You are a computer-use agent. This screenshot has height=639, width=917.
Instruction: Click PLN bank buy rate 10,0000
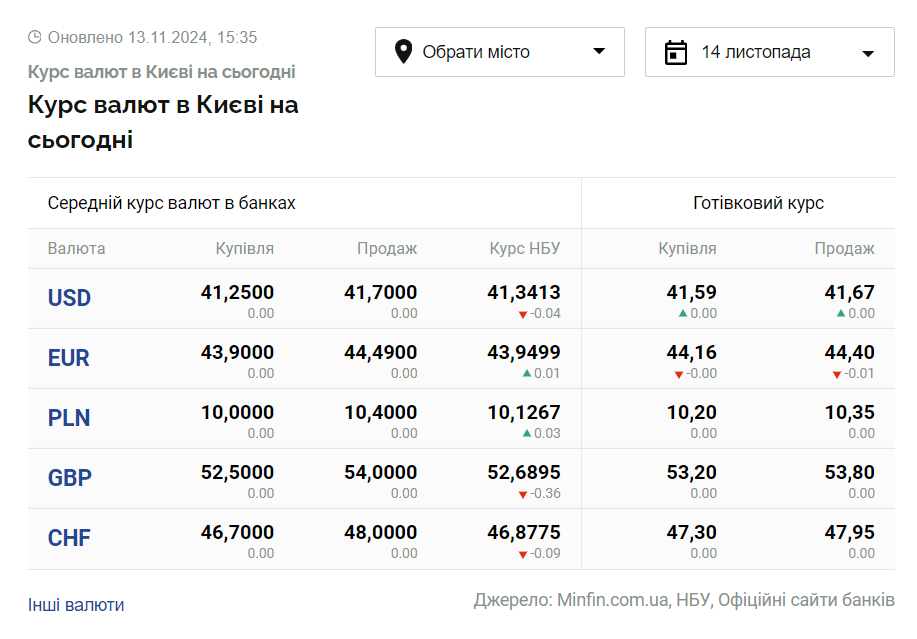[x=237, y=412]
